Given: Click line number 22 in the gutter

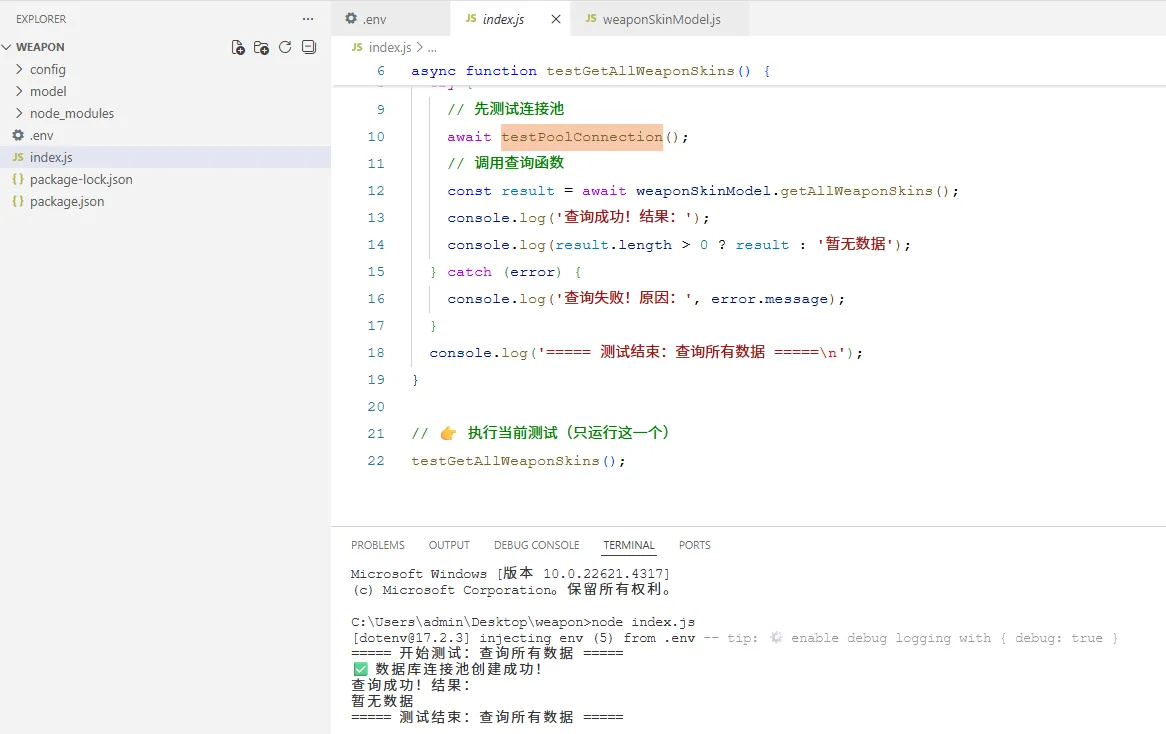Looking at the screenshot, I should click(376, 461).
